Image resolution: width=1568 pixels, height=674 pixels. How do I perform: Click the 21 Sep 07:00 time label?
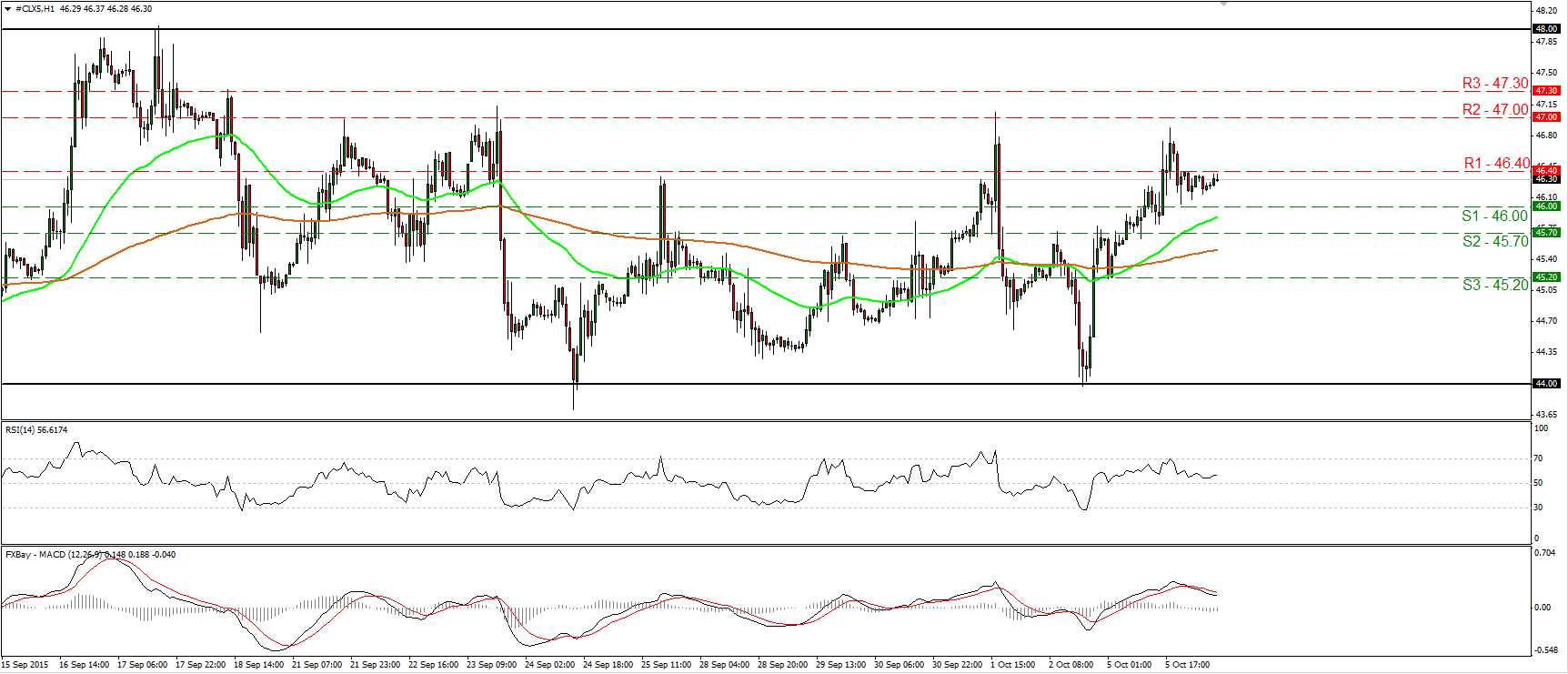coord(317,665)
